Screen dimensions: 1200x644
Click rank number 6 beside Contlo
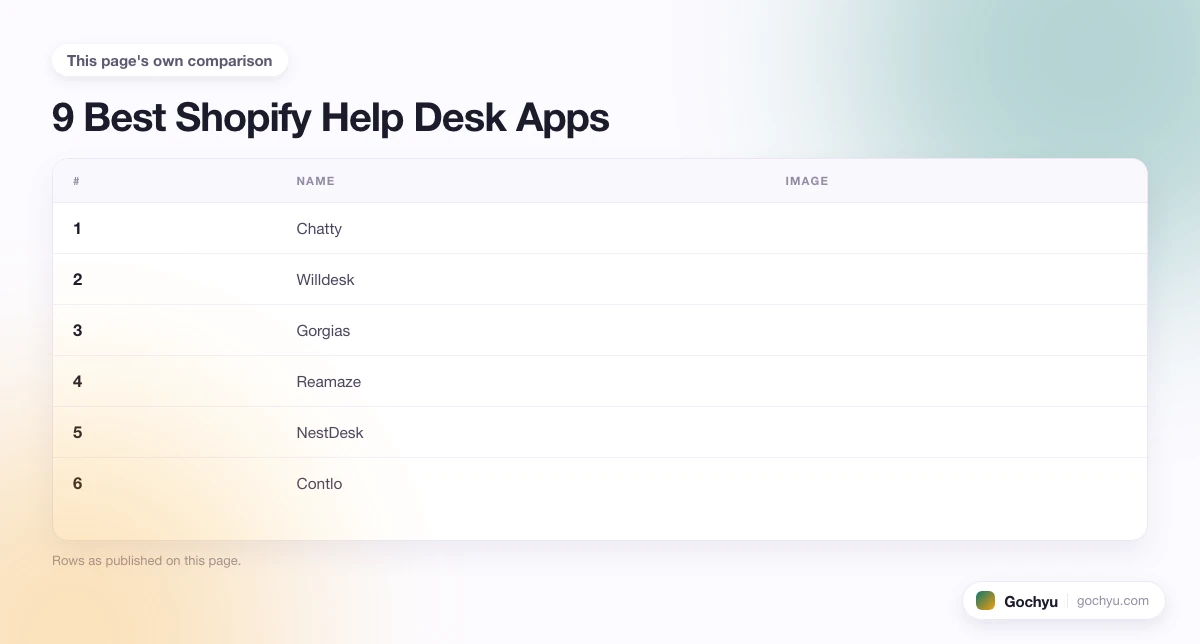coord(77,484)
